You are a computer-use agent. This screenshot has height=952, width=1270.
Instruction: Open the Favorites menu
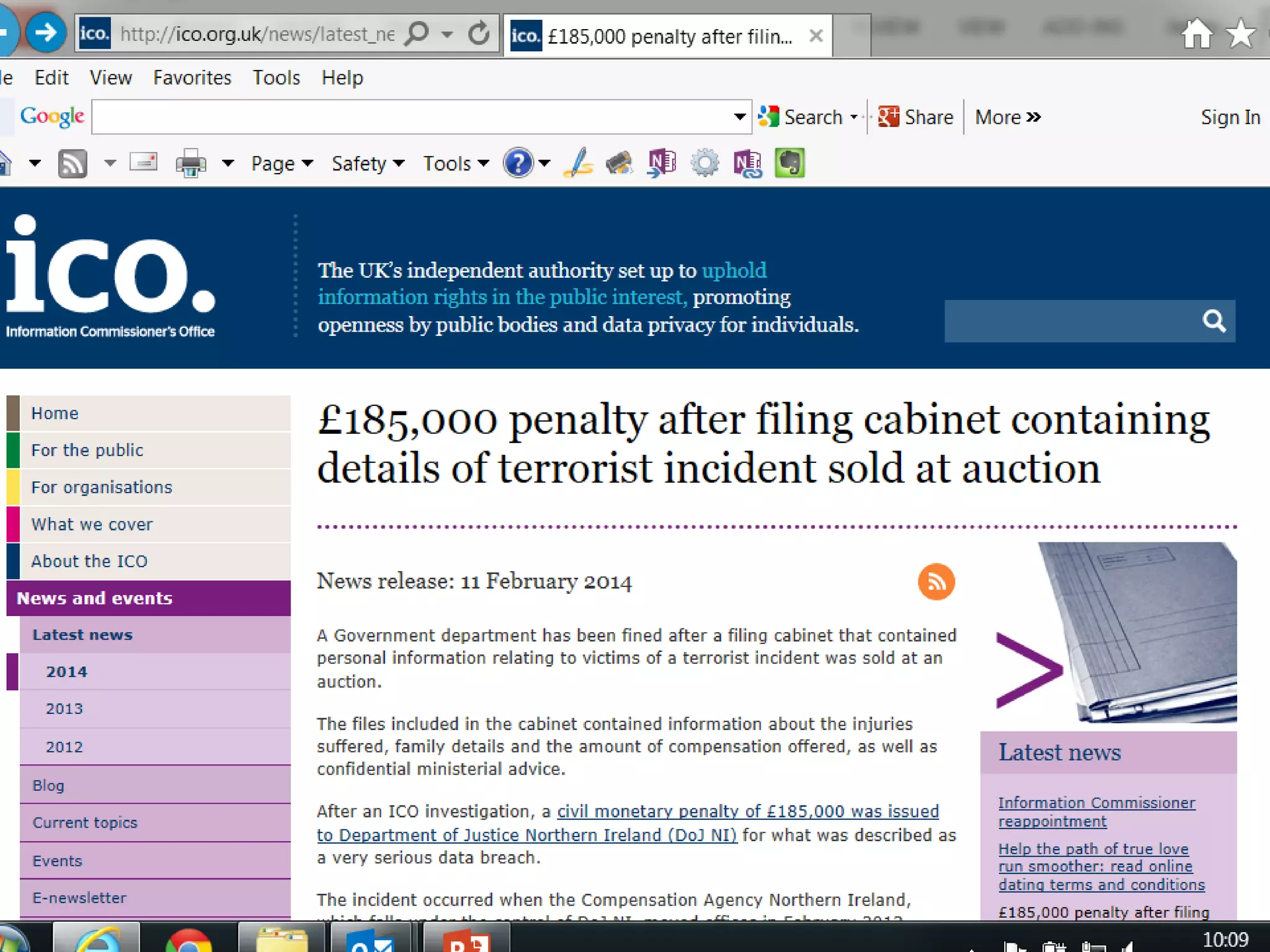192,77
